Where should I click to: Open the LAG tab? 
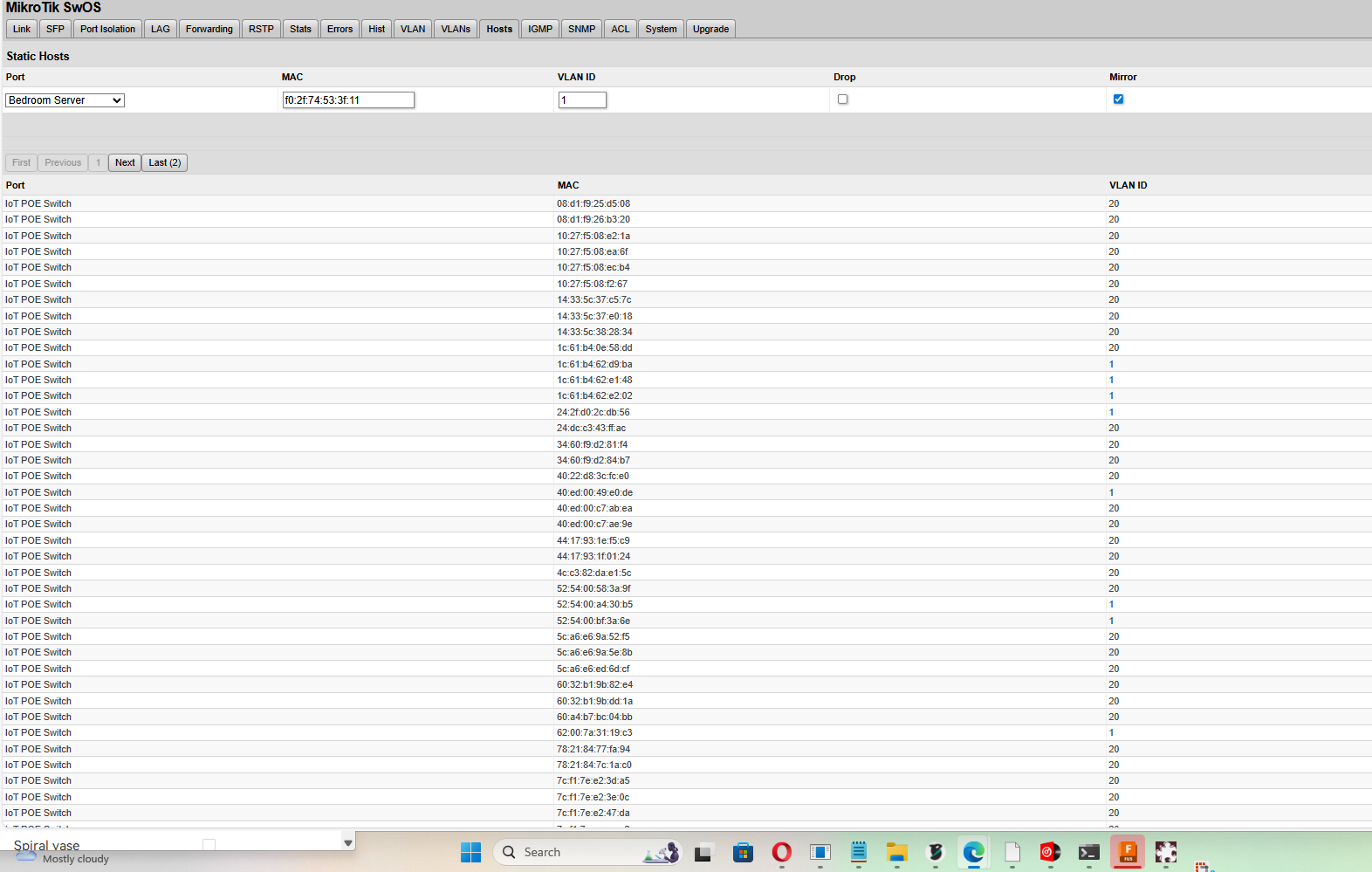click(161, 29)
